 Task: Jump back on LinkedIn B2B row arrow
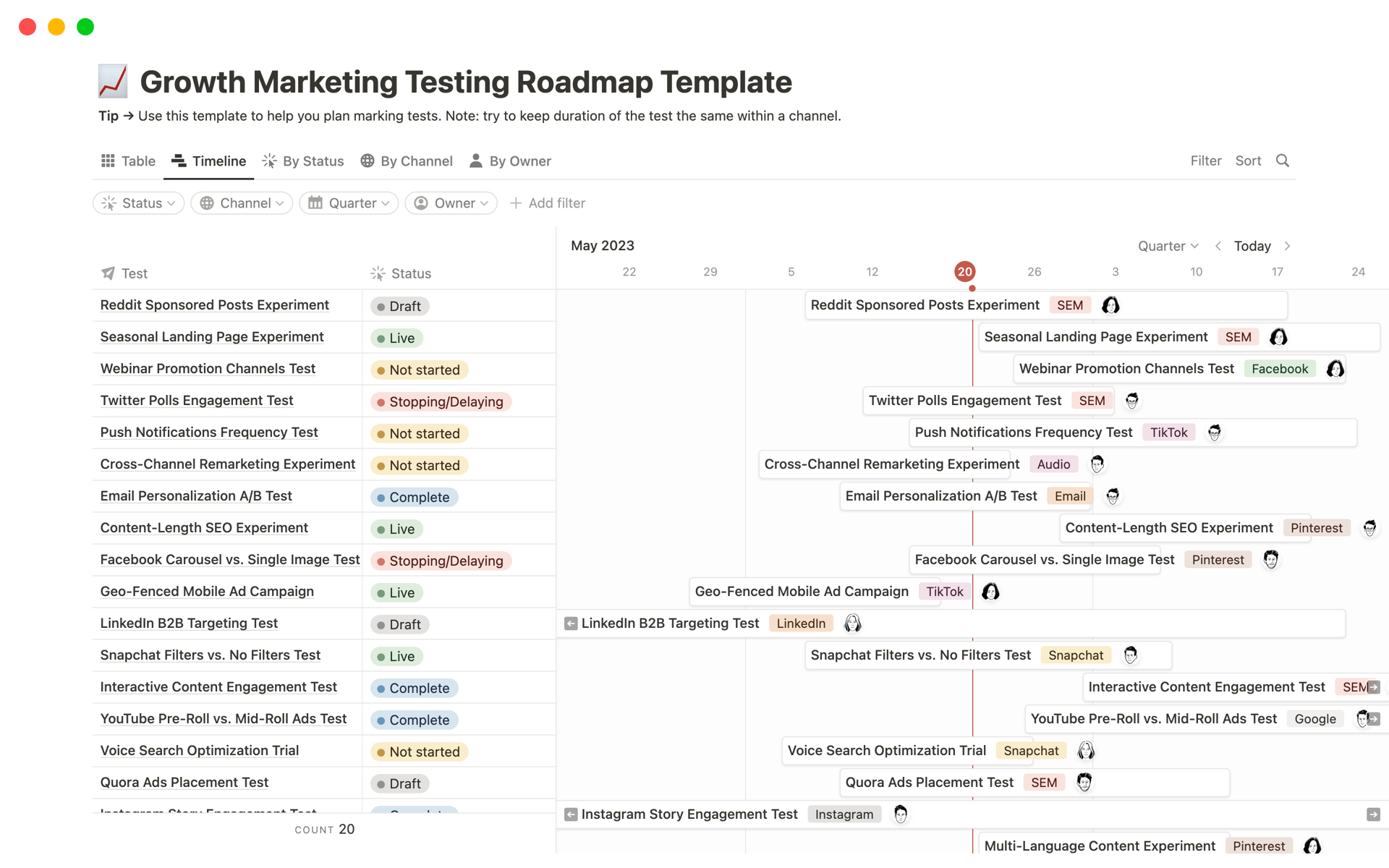click(x=571, y=624)
